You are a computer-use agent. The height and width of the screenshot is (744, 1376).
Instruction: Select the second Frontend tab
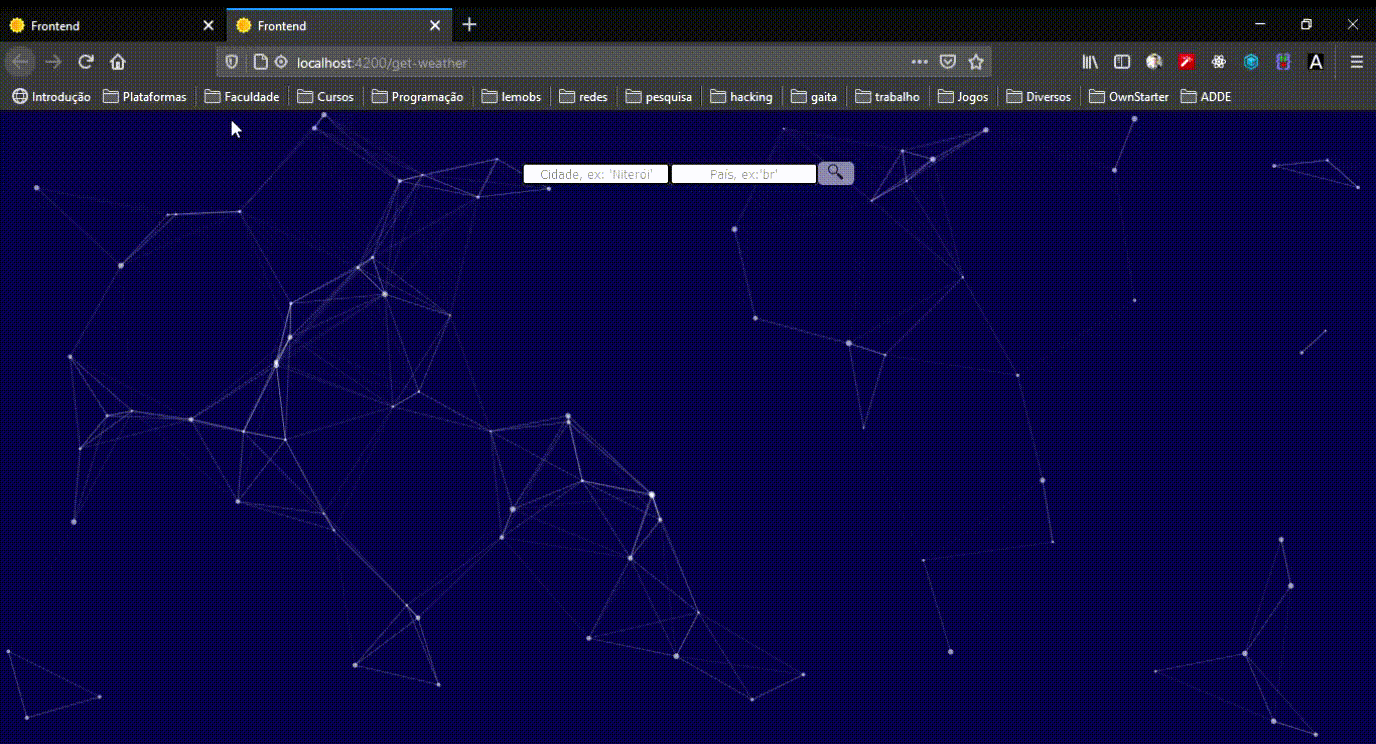339,26
